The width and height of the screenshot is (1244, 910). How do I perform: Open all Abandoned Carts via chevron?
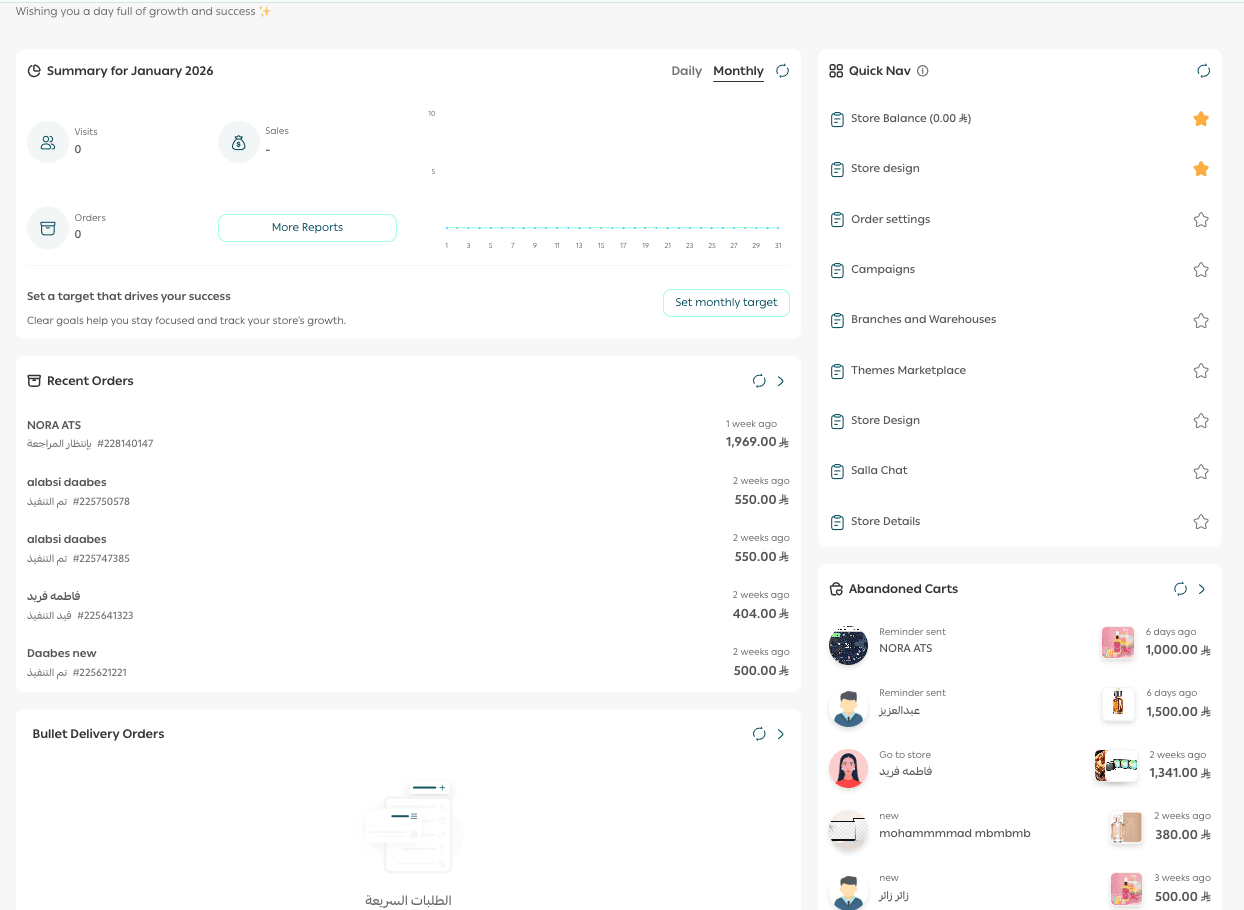pos(1202,589)
